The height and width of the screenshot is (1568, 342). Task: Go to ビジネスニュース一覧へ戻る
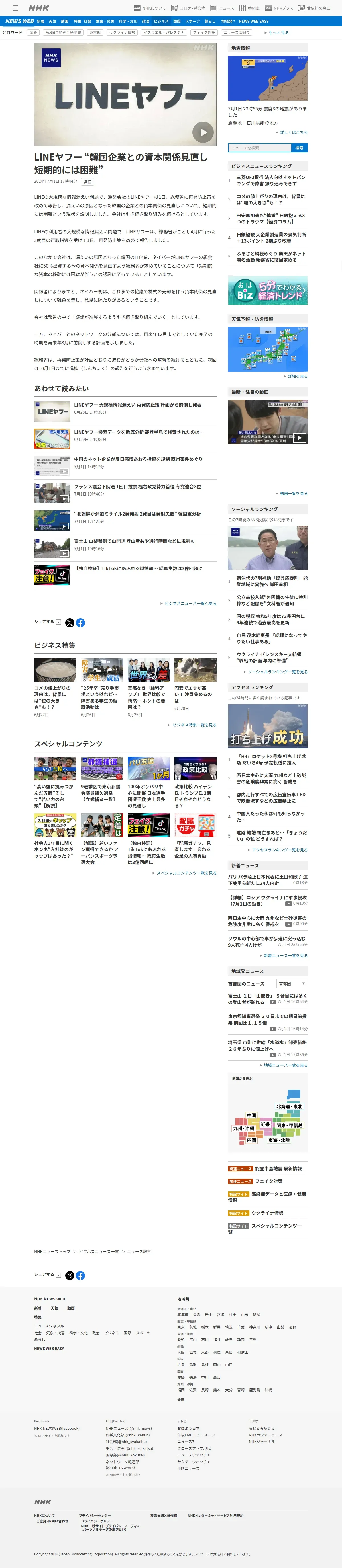(x=188, y=603)
